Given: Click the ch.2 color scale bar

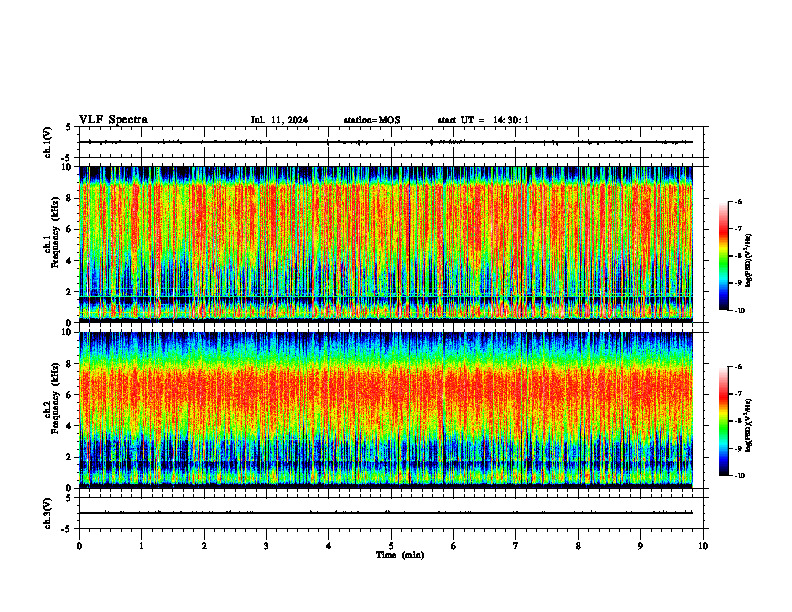Looking at the screenshot, I should tap(724, 421).
